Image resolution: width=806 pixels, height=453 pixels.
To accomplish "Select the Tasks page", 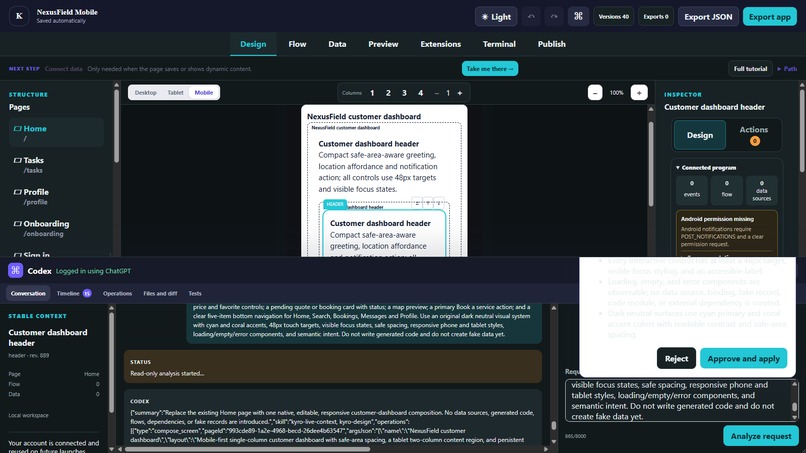I will pos(56,165).
